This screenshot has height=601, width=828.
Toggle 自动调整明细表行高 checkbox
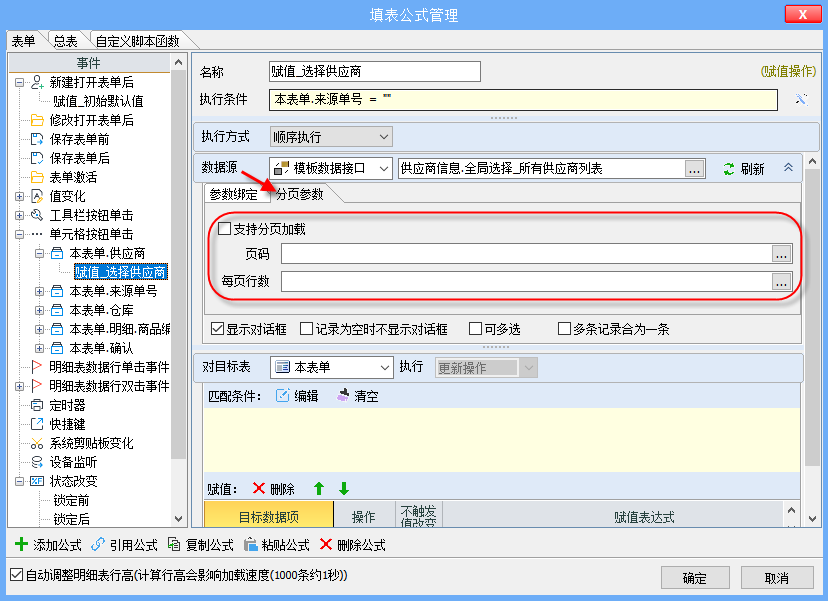(x=17, y=575)
